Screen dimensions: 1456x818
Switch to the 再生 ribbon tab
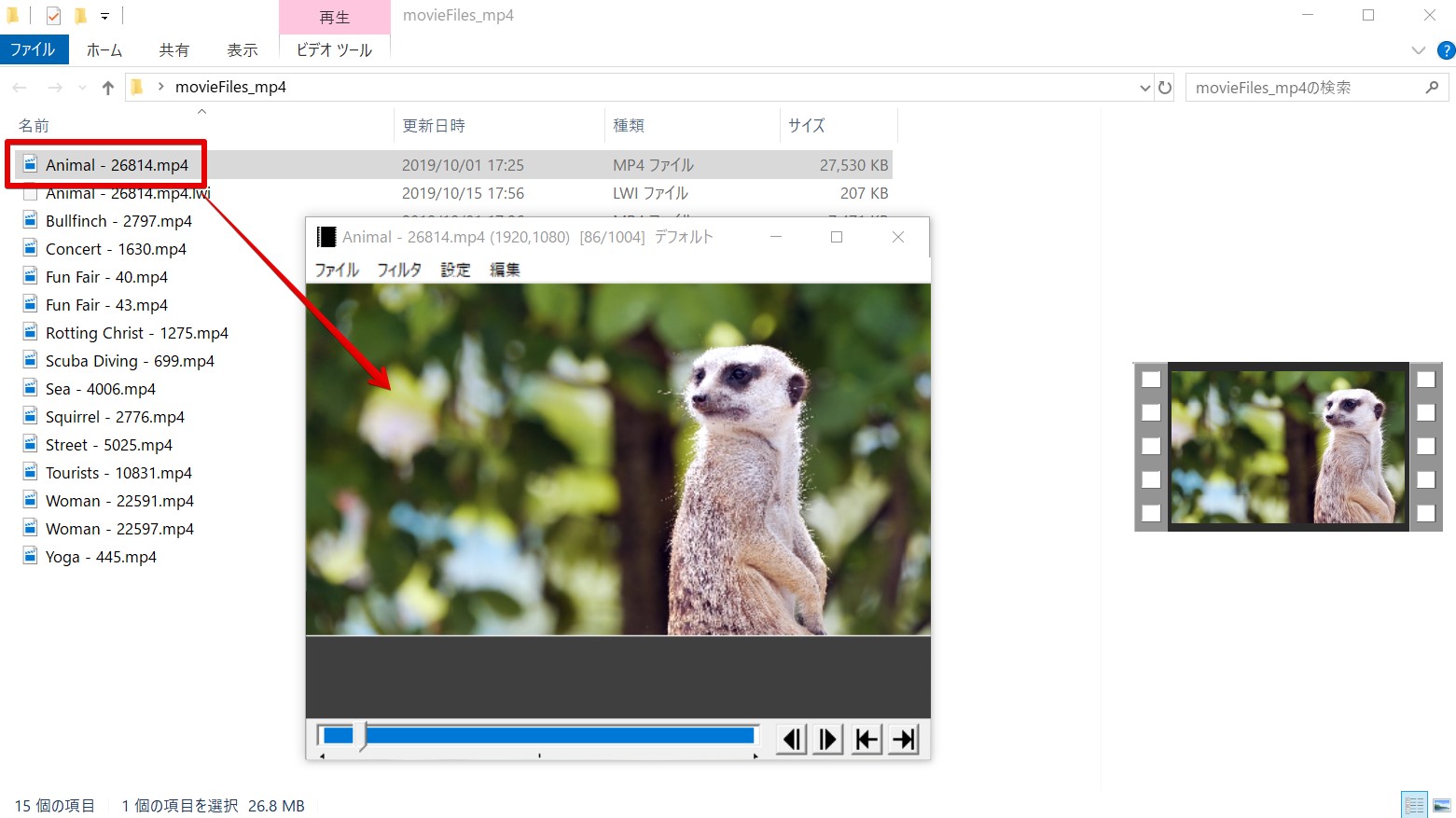coord(334,17)
